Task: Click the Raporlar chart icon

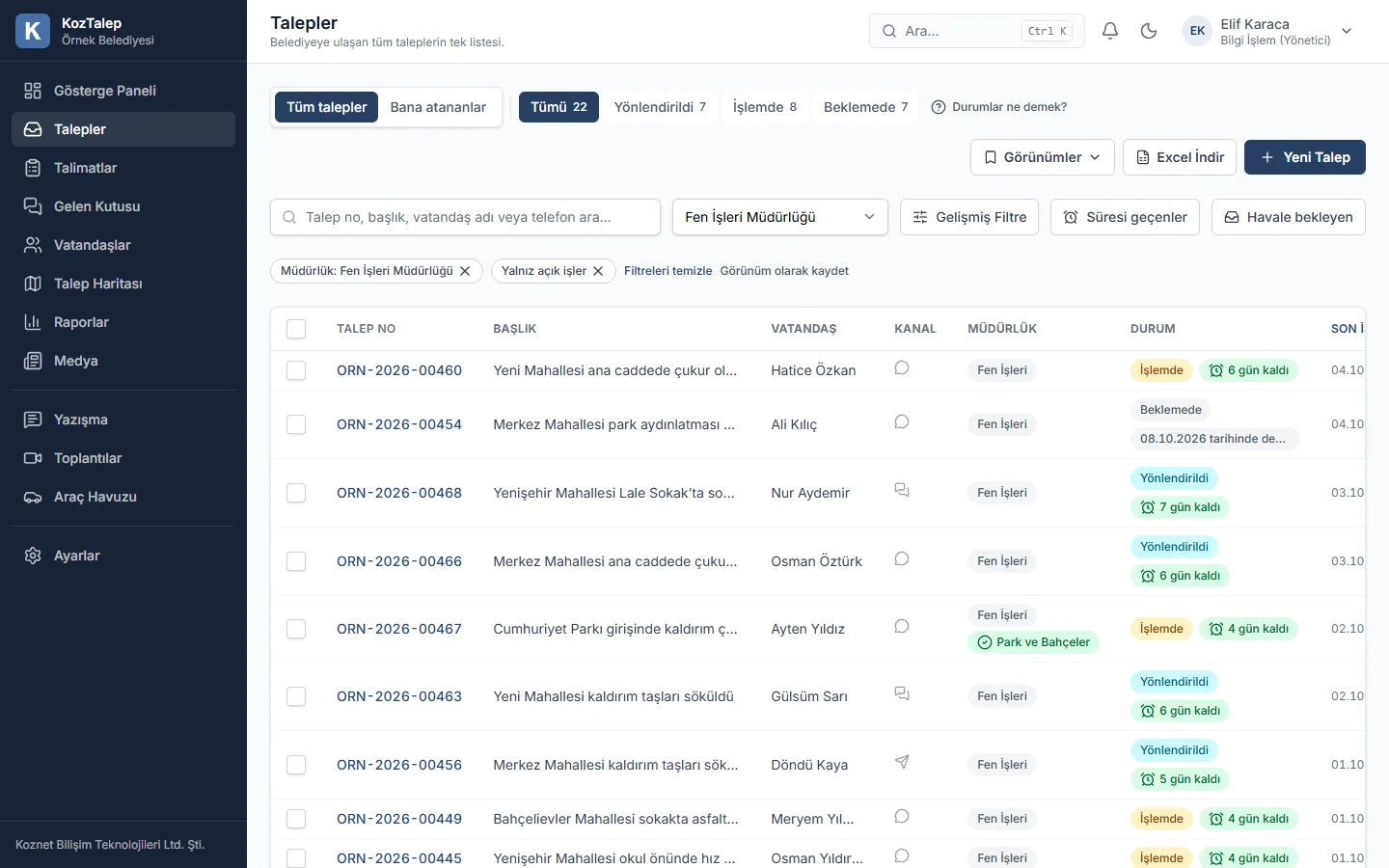Action: click(x=33, y=322)
